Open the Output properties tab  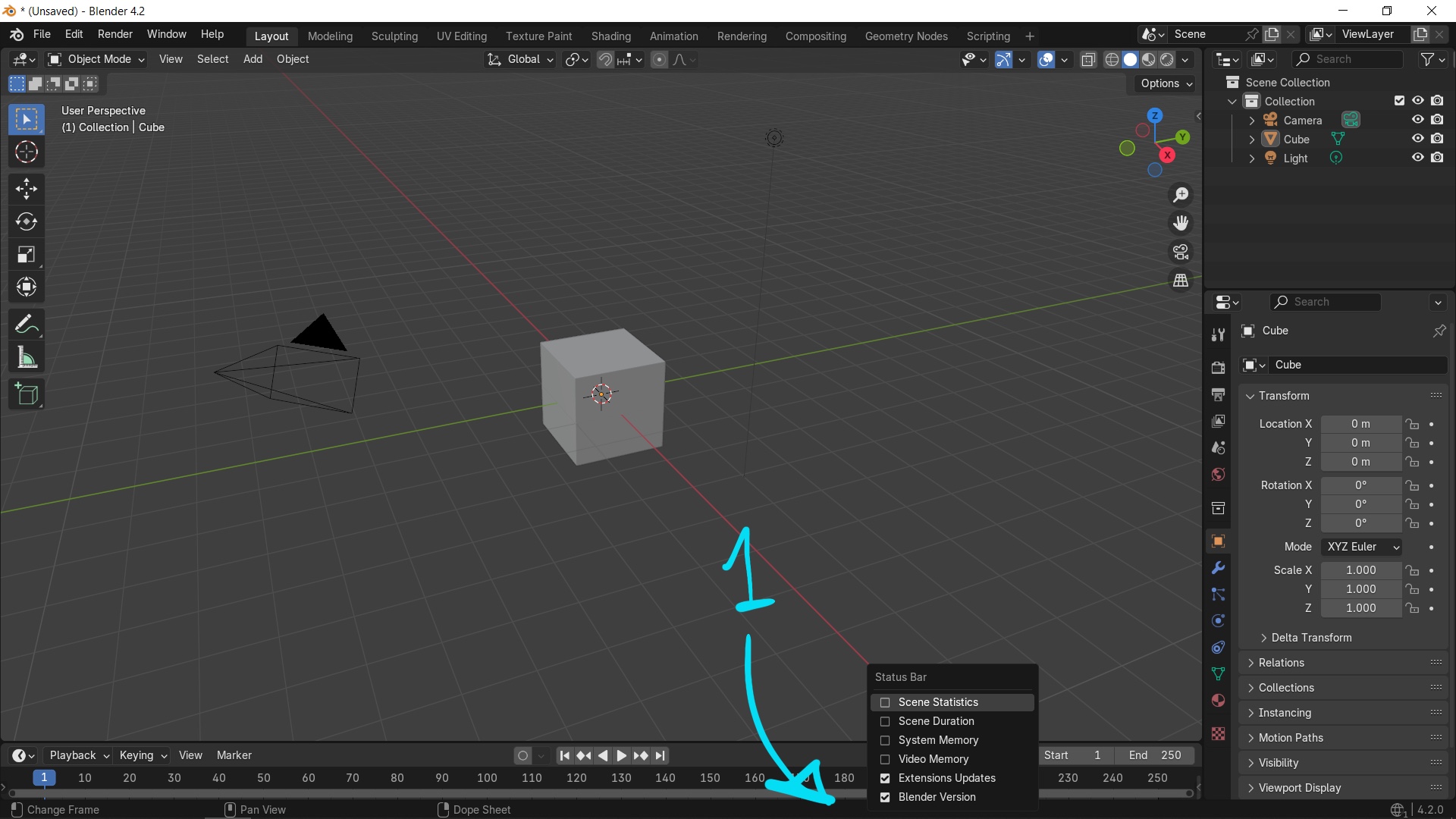pos(1219,395)
